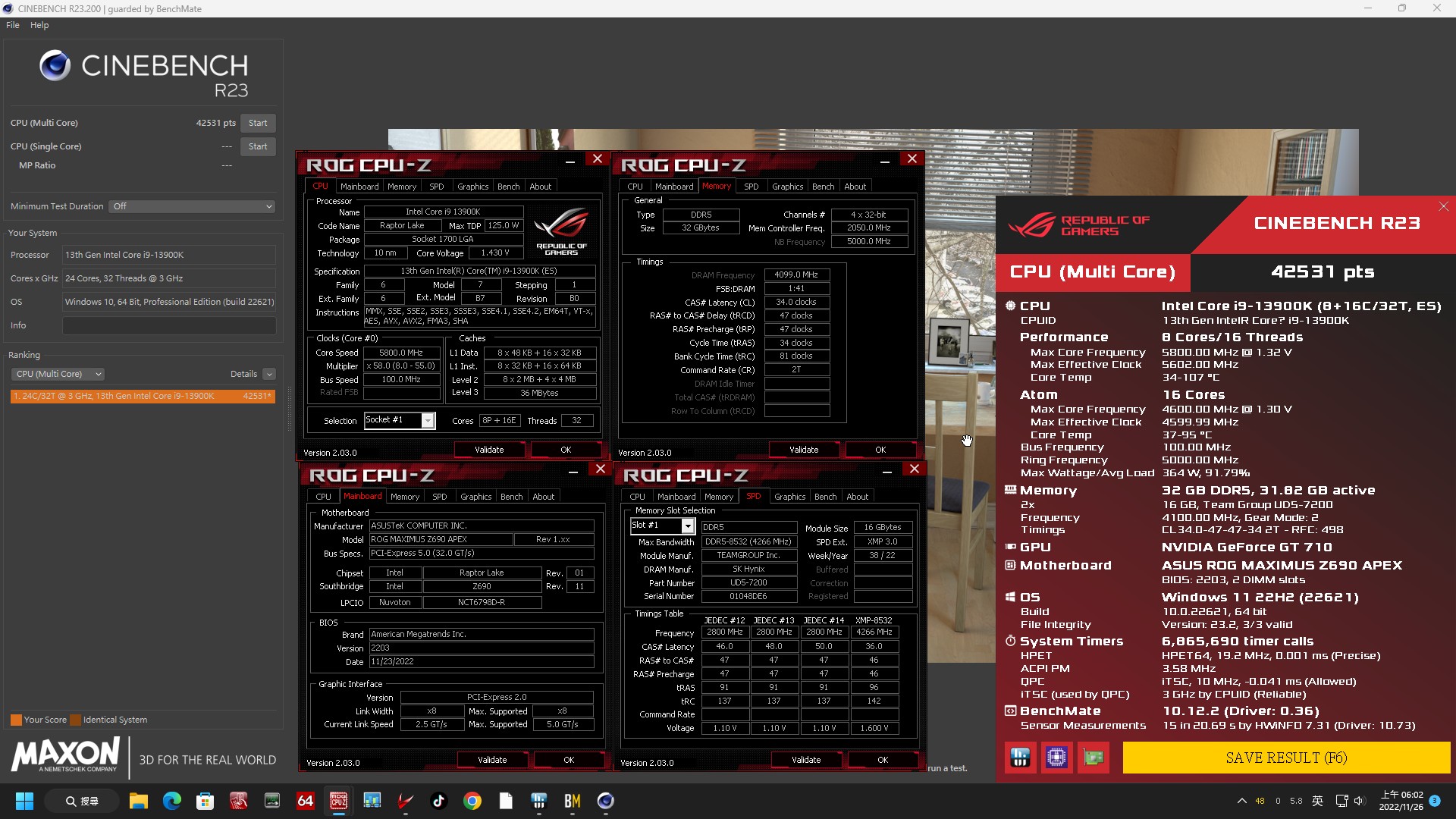The width and height of the screenshot is (1456, 819).
Task: Open the File menu in Cinebench
Action: point(13,25)
